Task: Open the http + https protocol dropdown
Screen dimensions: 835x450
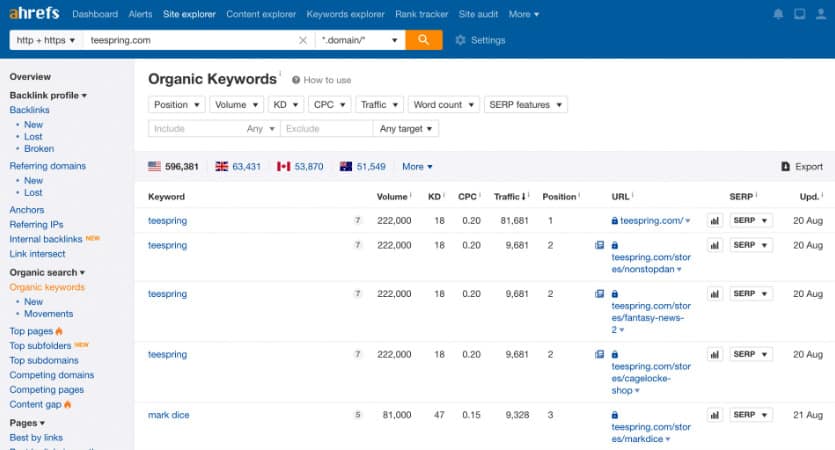Action: click(x=45, y=40)
